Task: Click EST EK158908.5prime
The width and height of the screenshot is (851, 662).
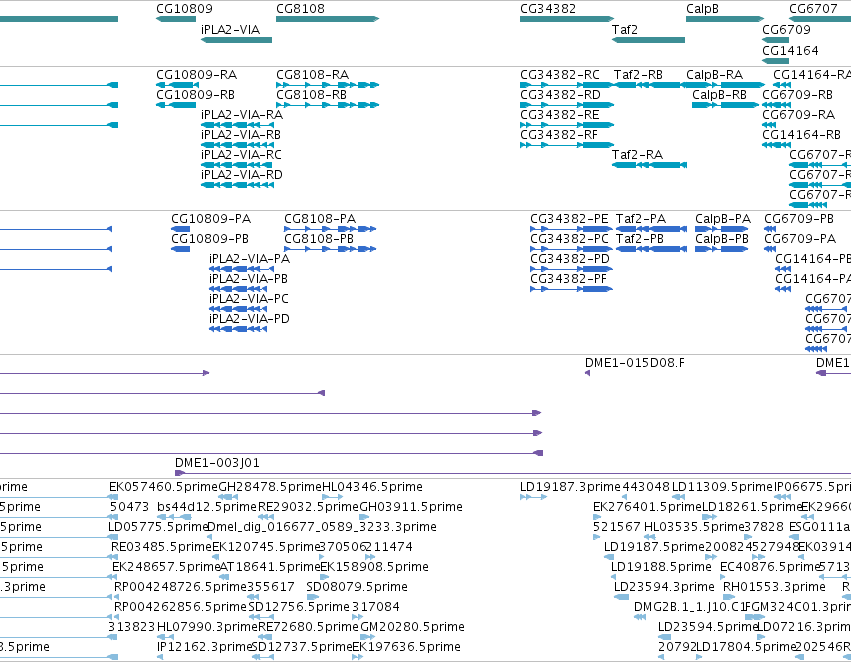Action: (x=325, y=577)
